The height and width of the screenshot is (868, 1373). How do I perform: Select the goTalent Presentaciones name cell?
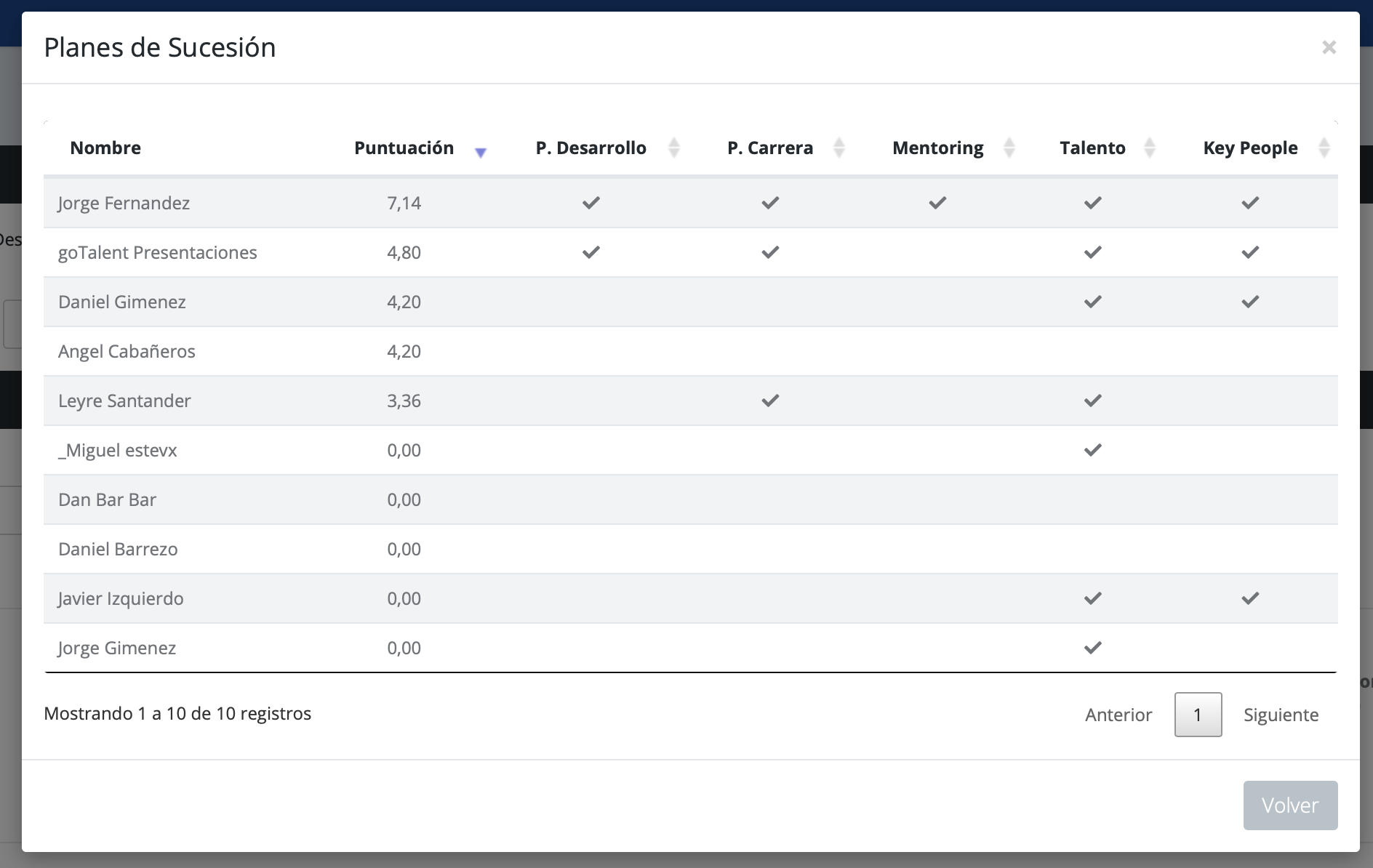coord(158,252)
